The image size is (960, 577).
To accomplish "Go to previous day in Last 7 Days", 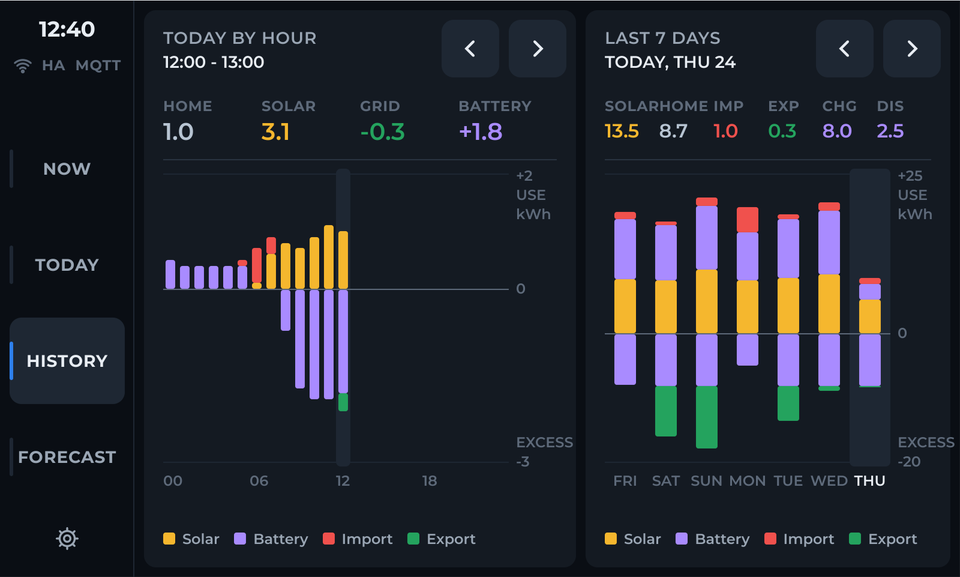I will click(844, 48).
